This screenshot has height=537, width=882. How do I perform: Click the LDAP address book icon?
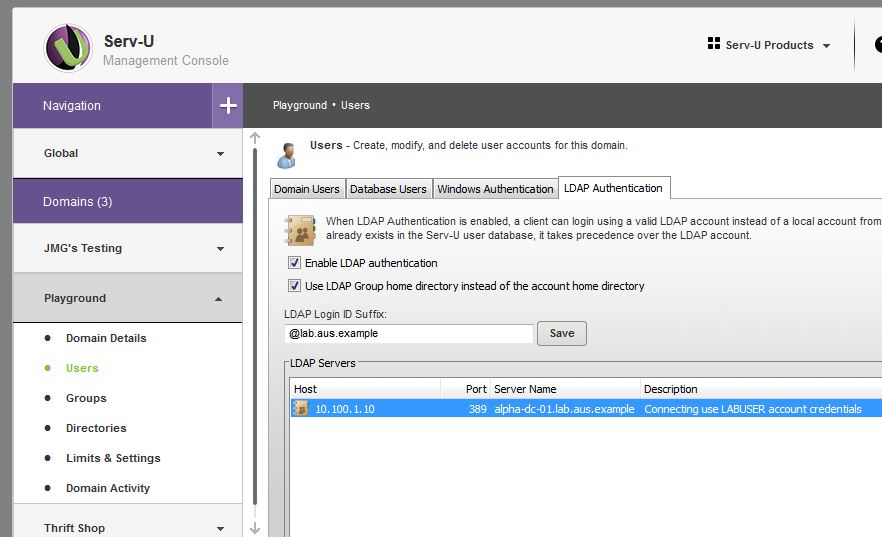coord(300,230)
